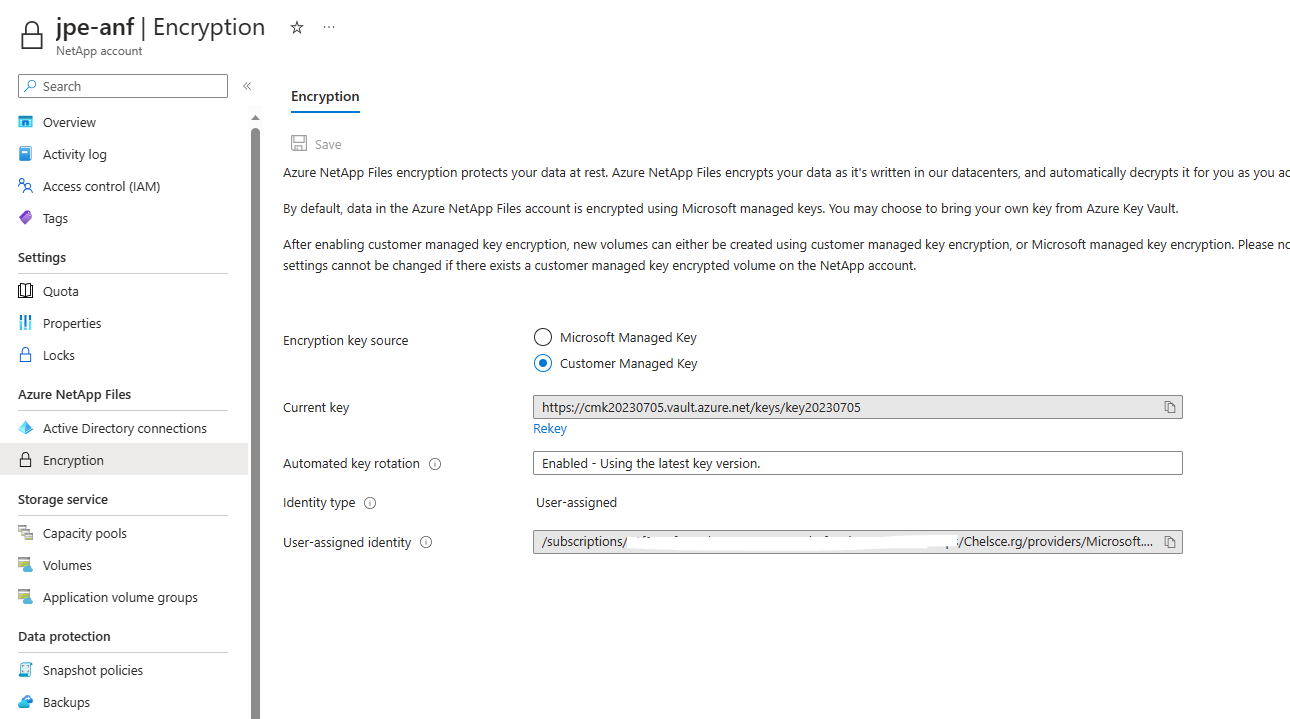Show info for User-assigned identity
The width and height of the screenshot is (1290, 719).
click(x=426, y=543)
